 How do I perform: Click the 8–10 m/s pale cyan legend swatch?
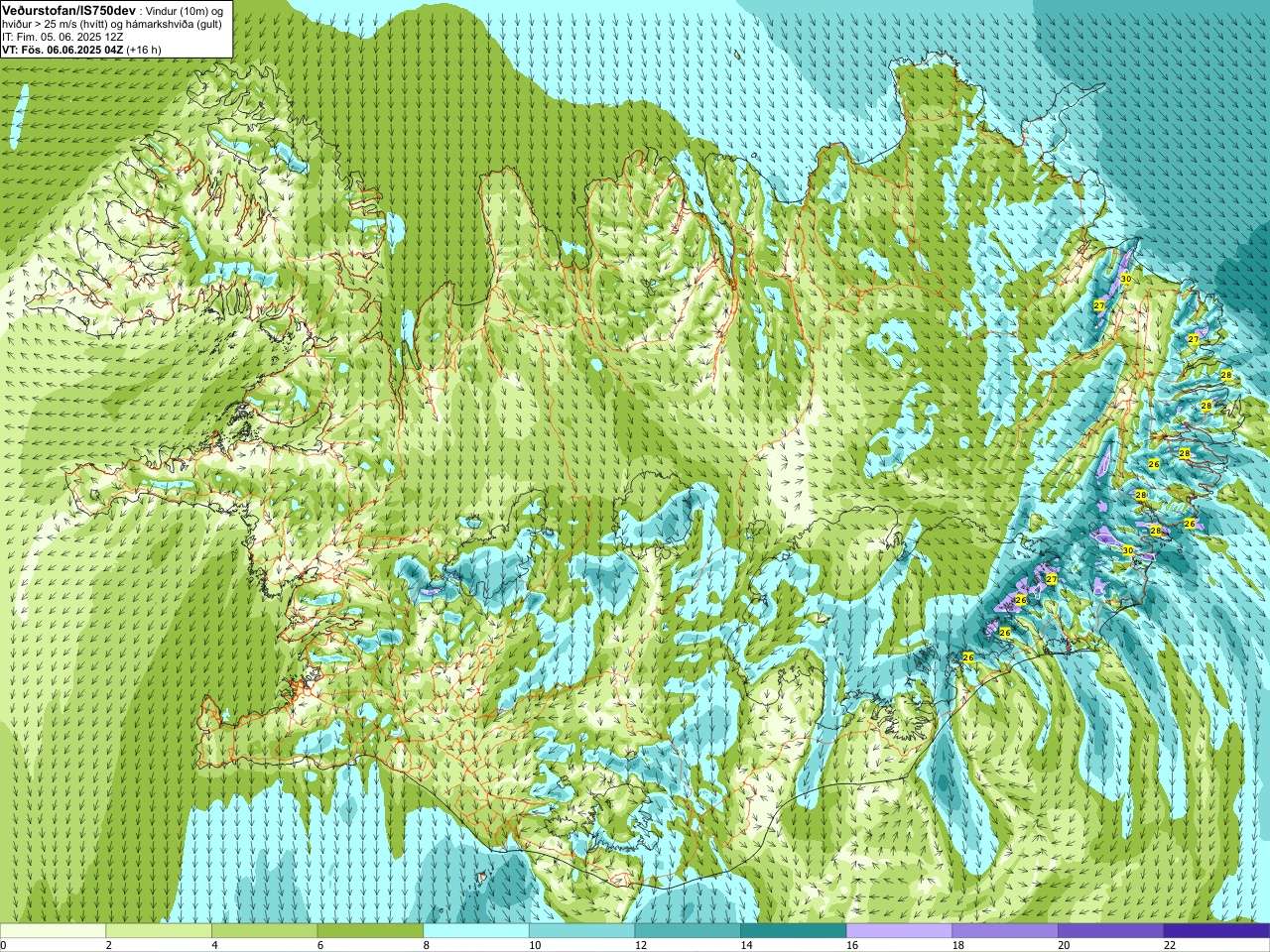pyautogui.click(x=476, y=931)
